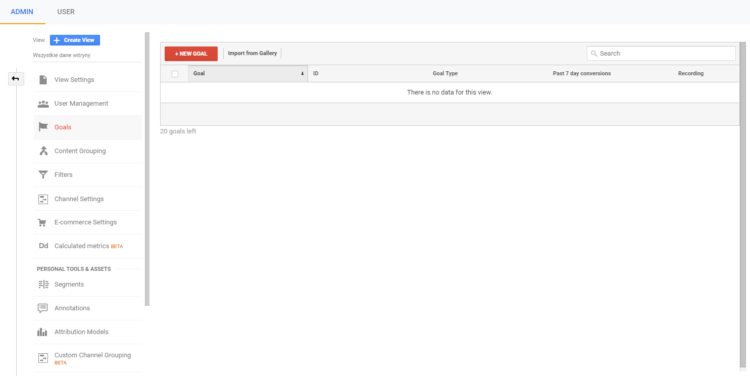Click the E-commerce Settings cart icon
Viewport: 750px width, 376px height.
click(x=43, y=222)
